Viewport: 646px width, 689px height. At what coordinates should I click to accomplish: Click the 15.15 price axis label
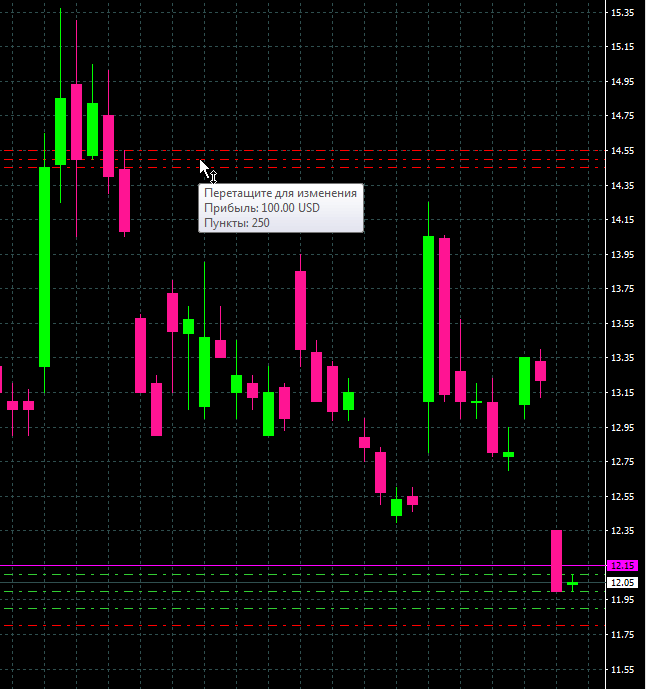pos(622,47)
